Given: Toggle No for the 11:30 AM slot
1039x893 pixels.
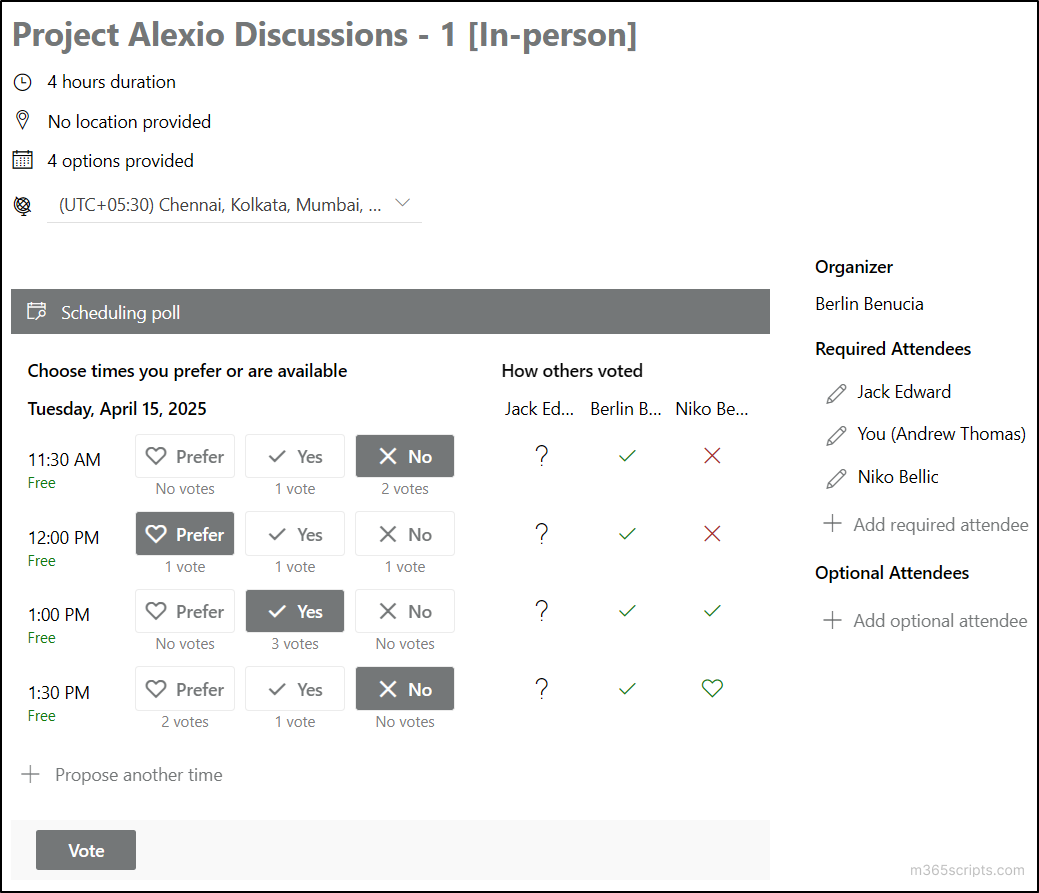Looking at the screenshot, I should tap(404, 455).
